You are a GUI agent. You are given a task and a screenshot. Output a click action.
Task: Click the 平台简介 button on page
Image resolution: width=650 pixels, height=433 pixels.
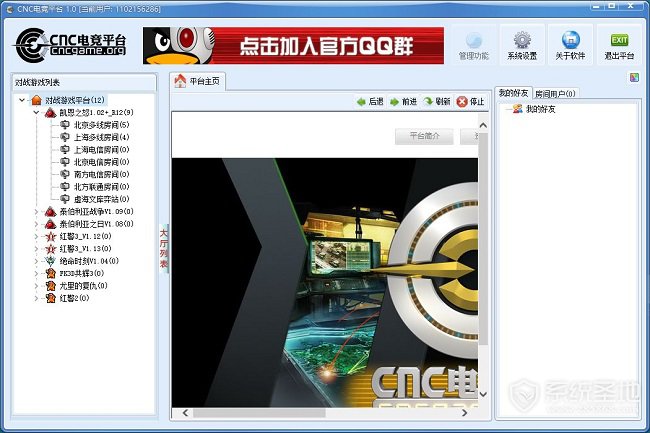tap(424, 136)
